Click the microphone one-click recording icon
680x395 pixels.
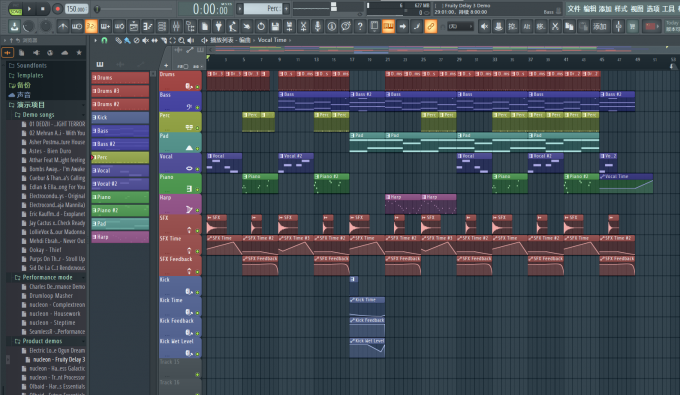click(x=317, y=26)
